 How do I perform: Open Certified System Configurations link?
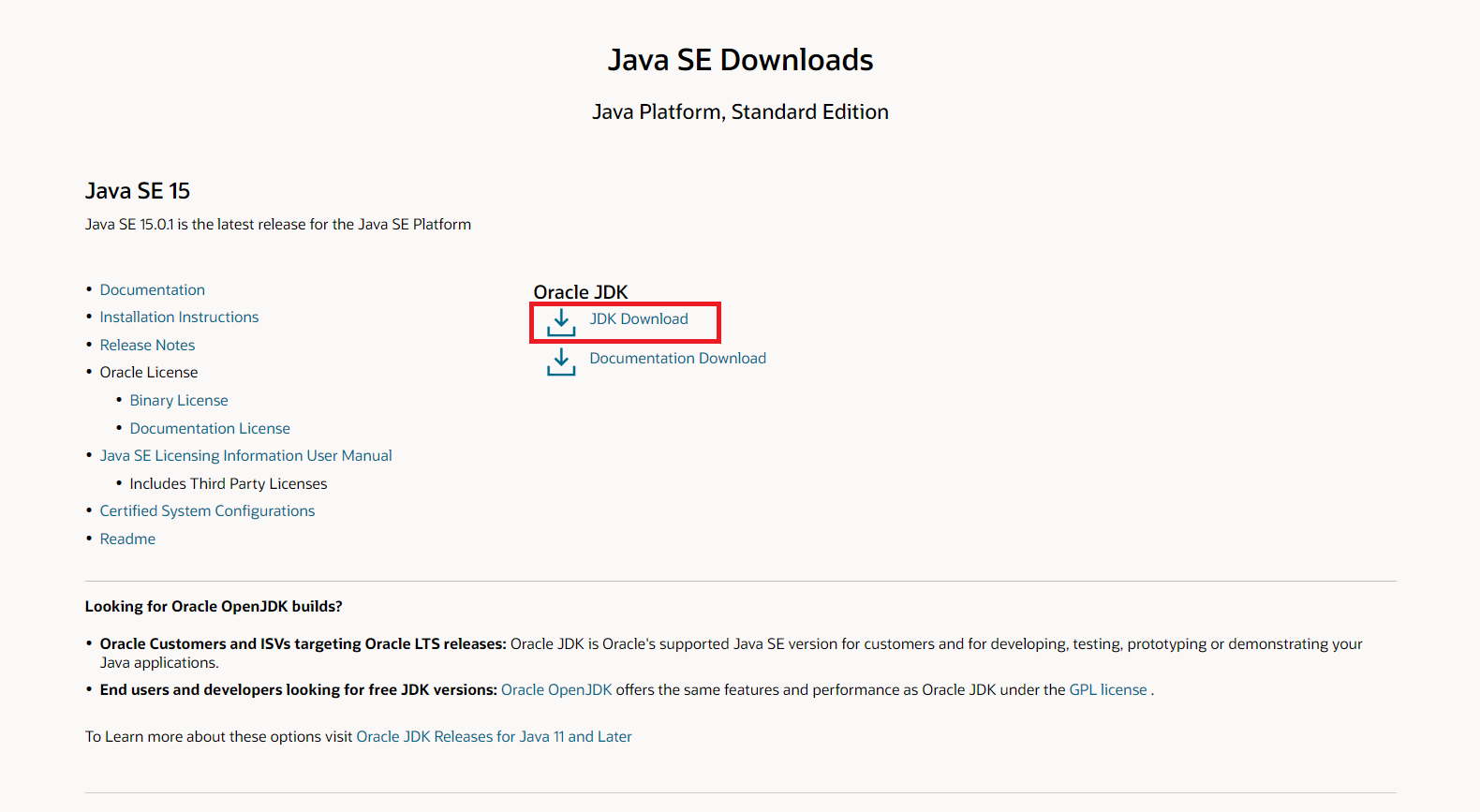click(207, 510)
